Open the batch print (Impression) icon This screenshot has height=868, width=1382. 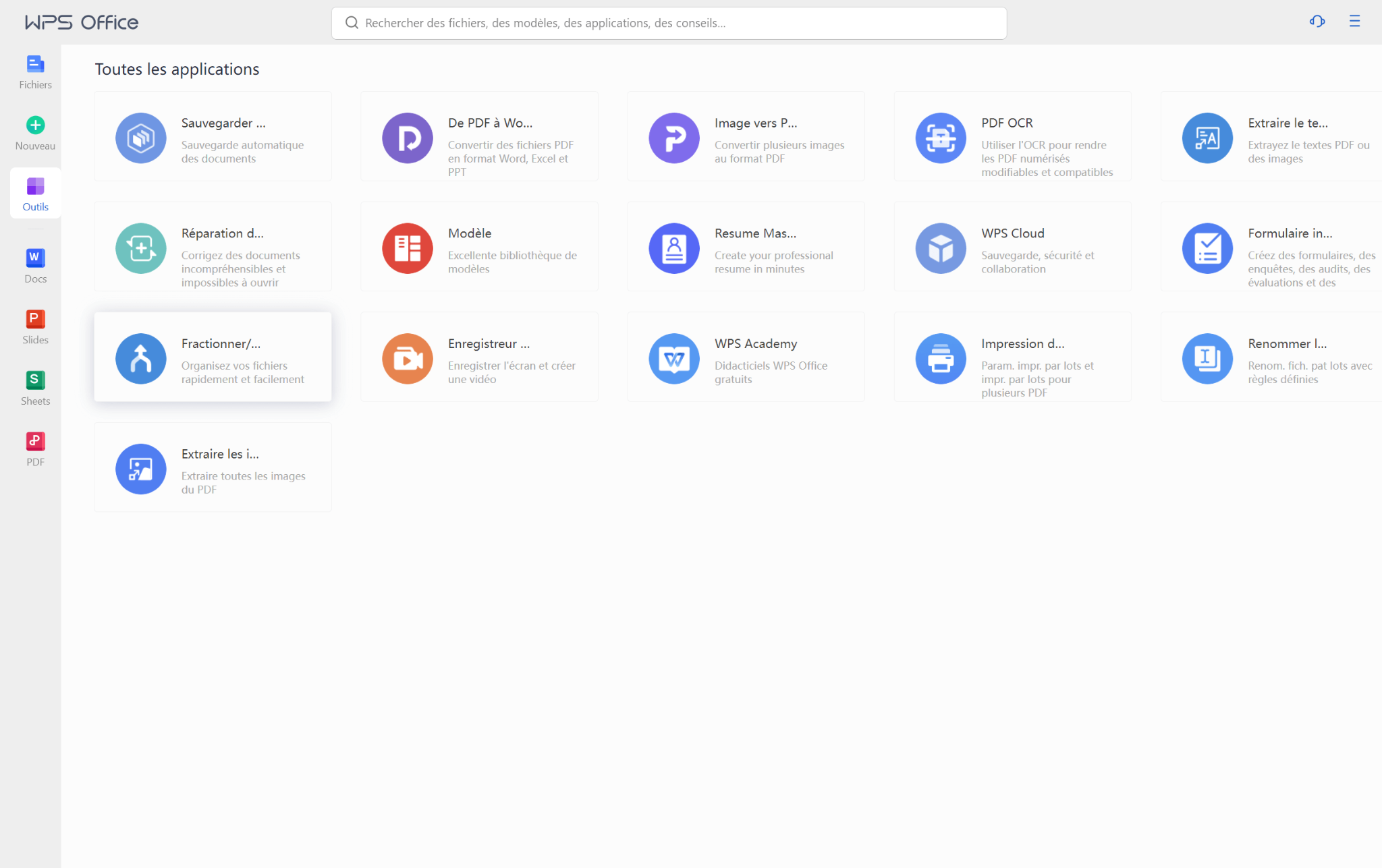(940, 359)
